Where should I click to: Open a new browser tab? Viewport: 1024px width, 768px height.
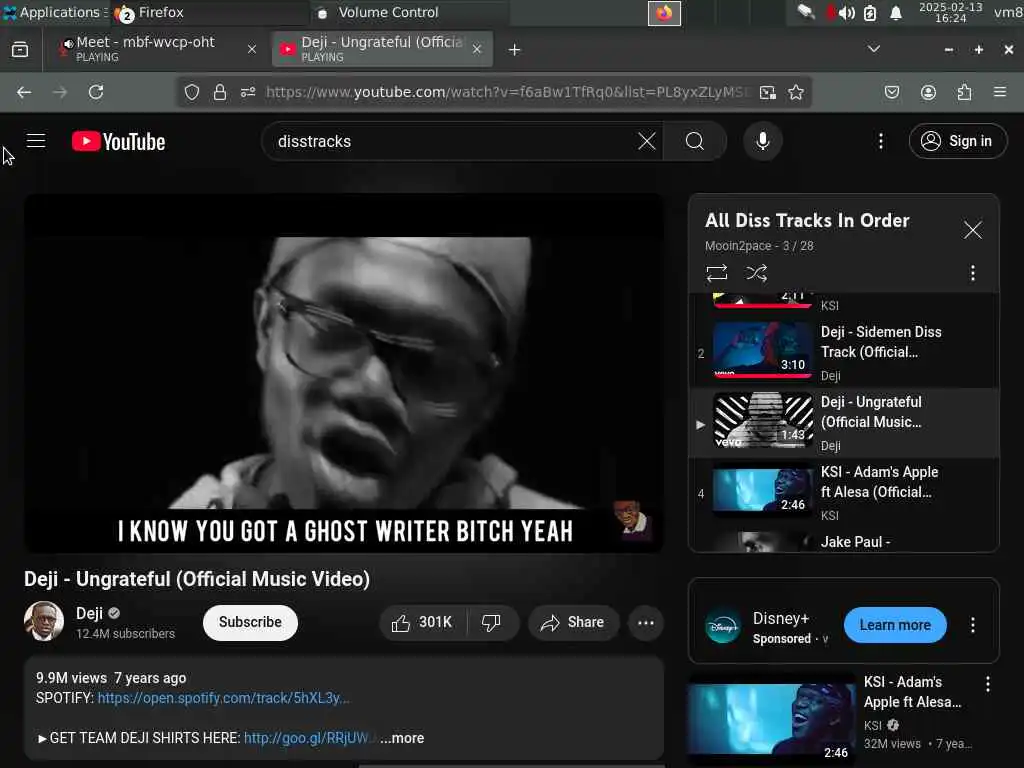515,50
